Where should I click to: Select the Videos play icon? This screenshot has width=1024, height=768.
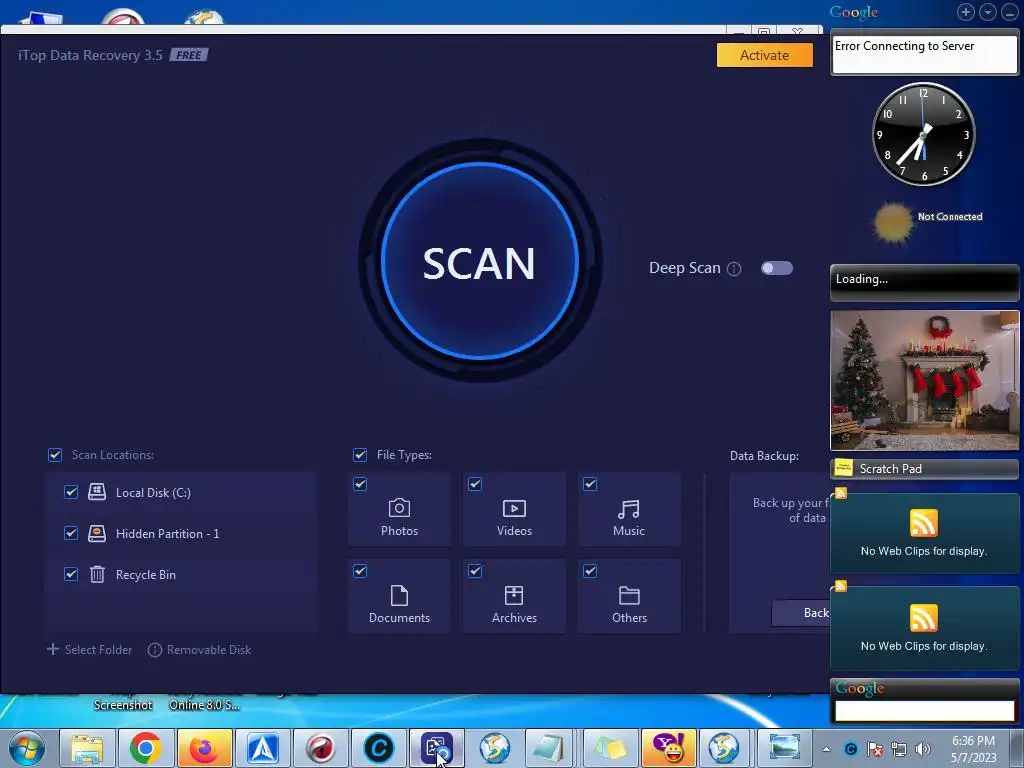(x=514, y=508)
